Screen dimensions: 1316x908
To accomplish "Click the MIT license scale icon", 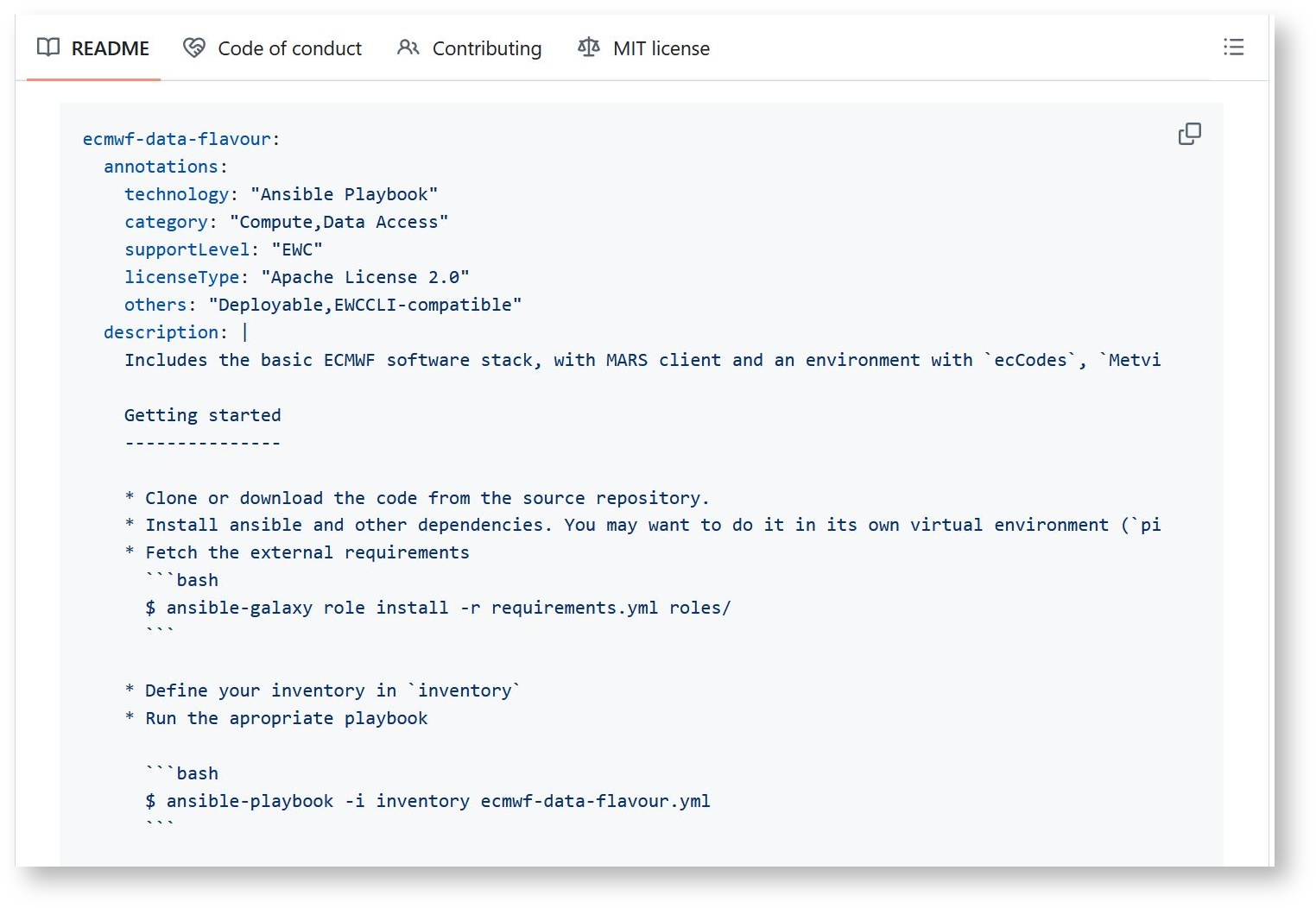I will 589,47.
